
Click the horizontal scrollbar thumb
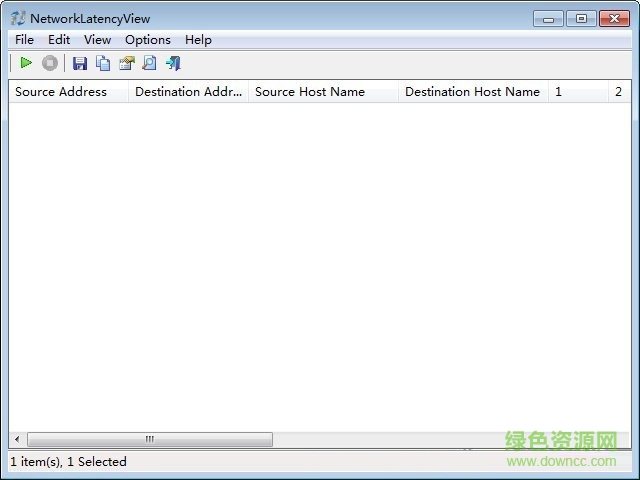pos(150,439)
